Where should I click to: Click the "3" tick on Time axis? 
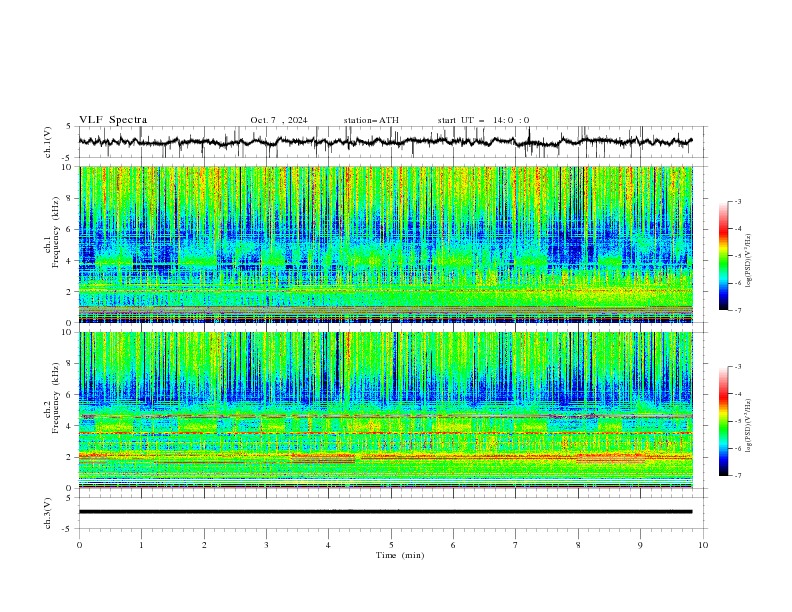266,545
